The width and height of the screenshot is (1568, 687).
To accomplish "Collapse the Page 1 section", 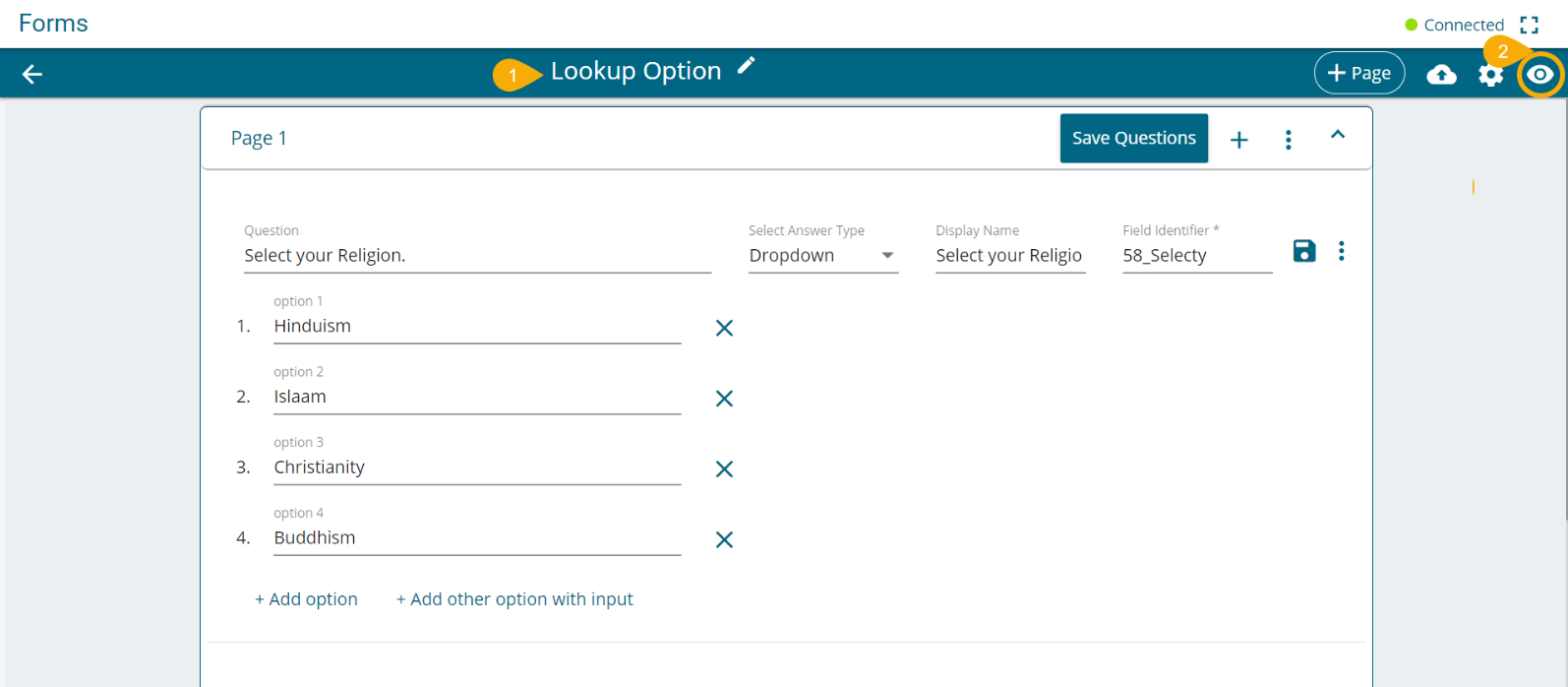I will (x=1337, y=135).
